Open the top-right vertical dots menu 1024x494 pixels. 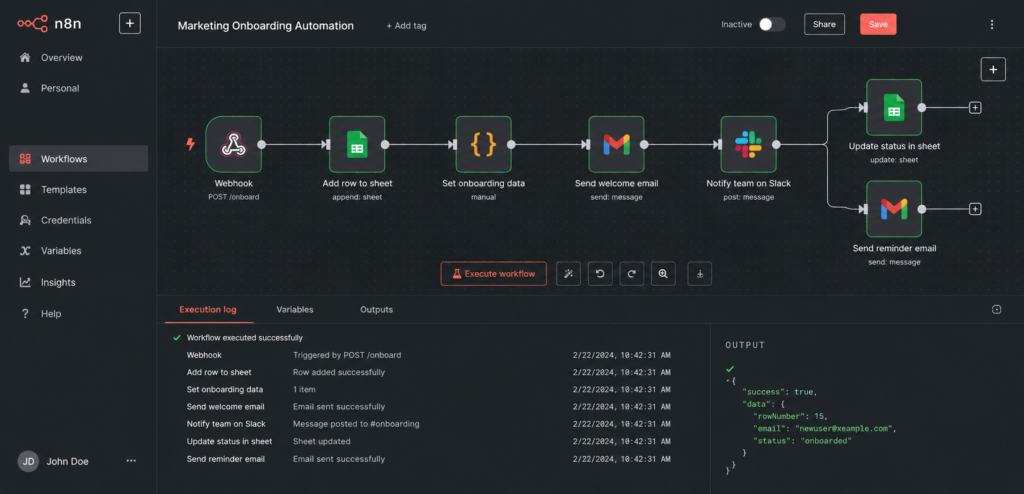click(x=992, y=25)
